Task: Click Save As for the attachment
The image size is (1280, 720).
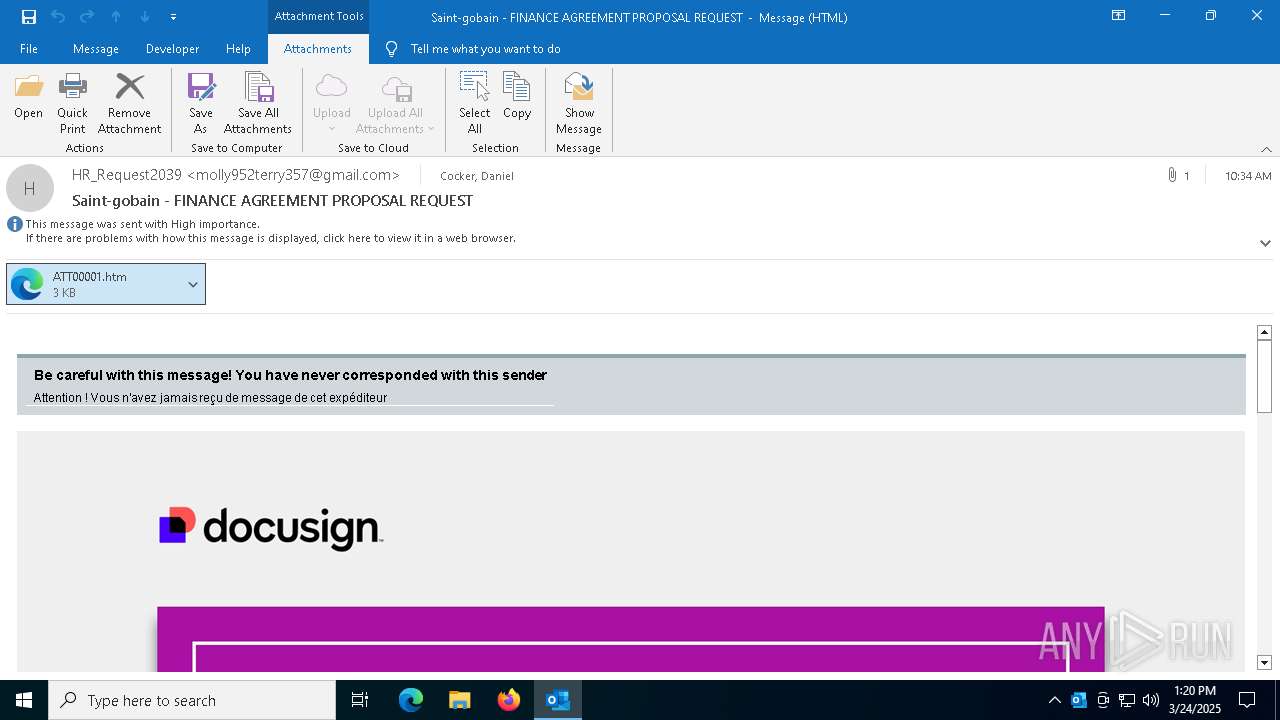Action: [x=201, y=104]
